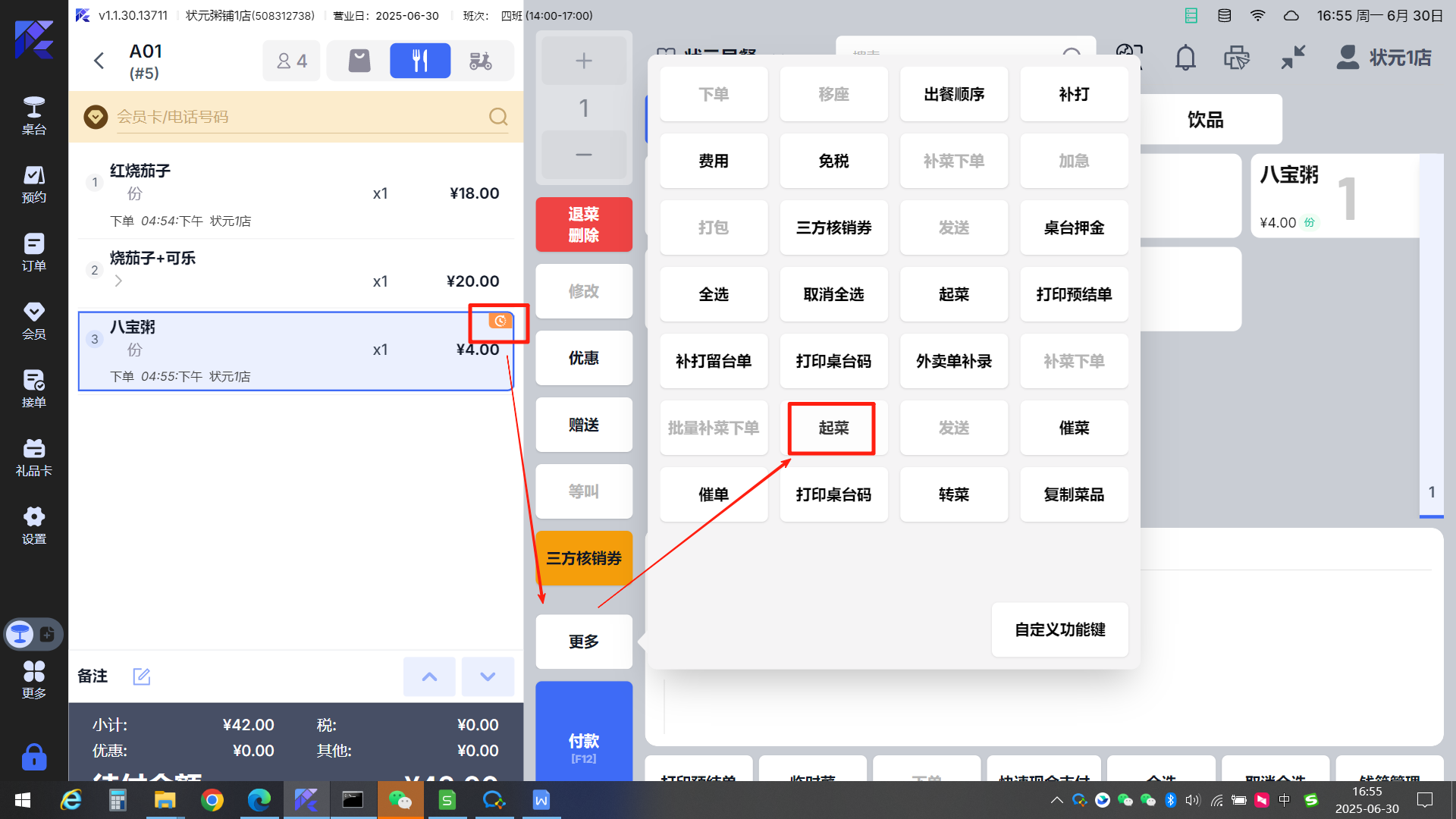Edit the 备注 note with pencil icon
This screenshot has height=819, width=1456.
pyautogui.click(x=142, y=676)
